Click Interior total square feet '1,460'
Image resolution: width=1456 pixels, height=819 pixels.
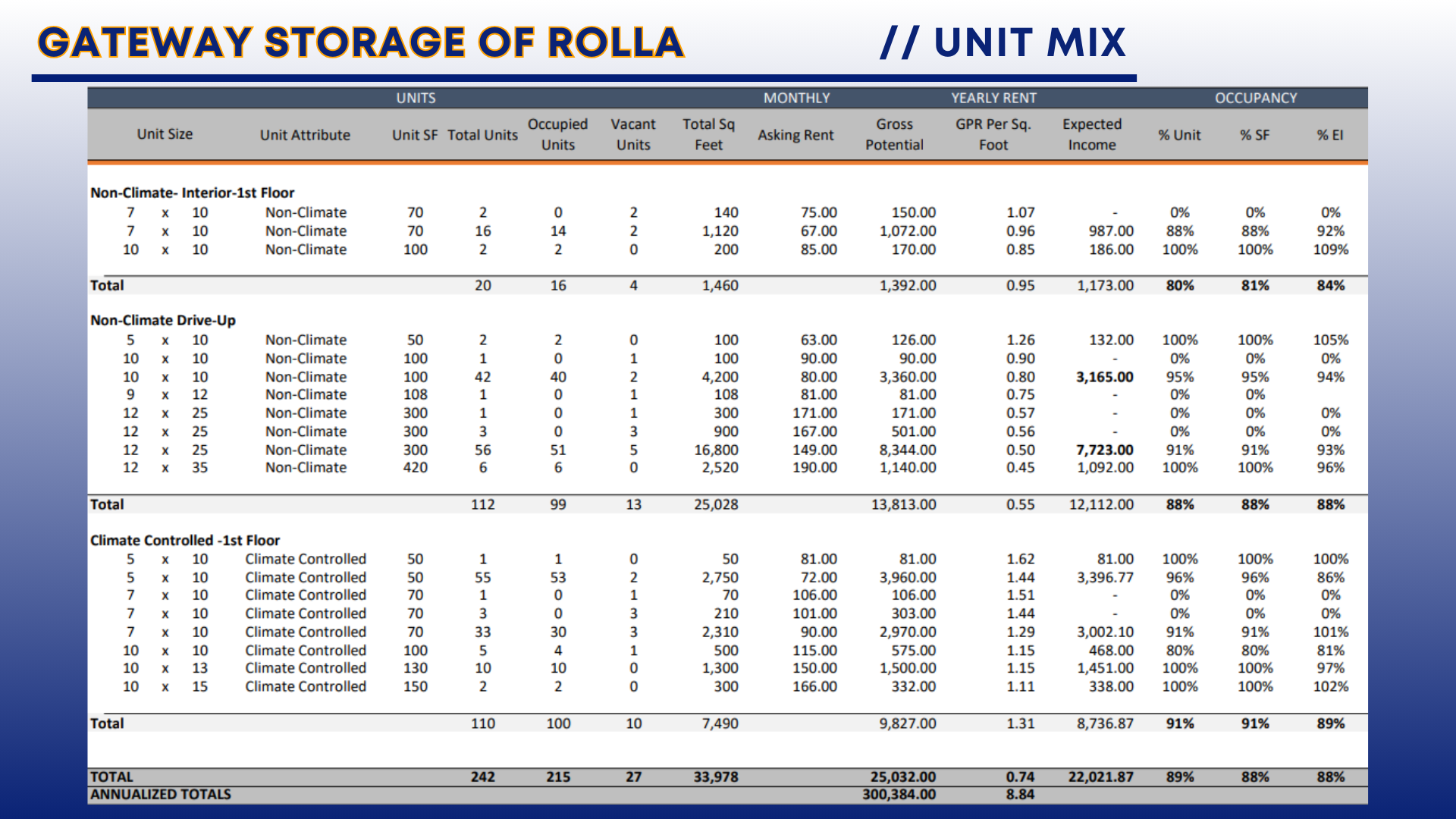(x=720, y=285)
